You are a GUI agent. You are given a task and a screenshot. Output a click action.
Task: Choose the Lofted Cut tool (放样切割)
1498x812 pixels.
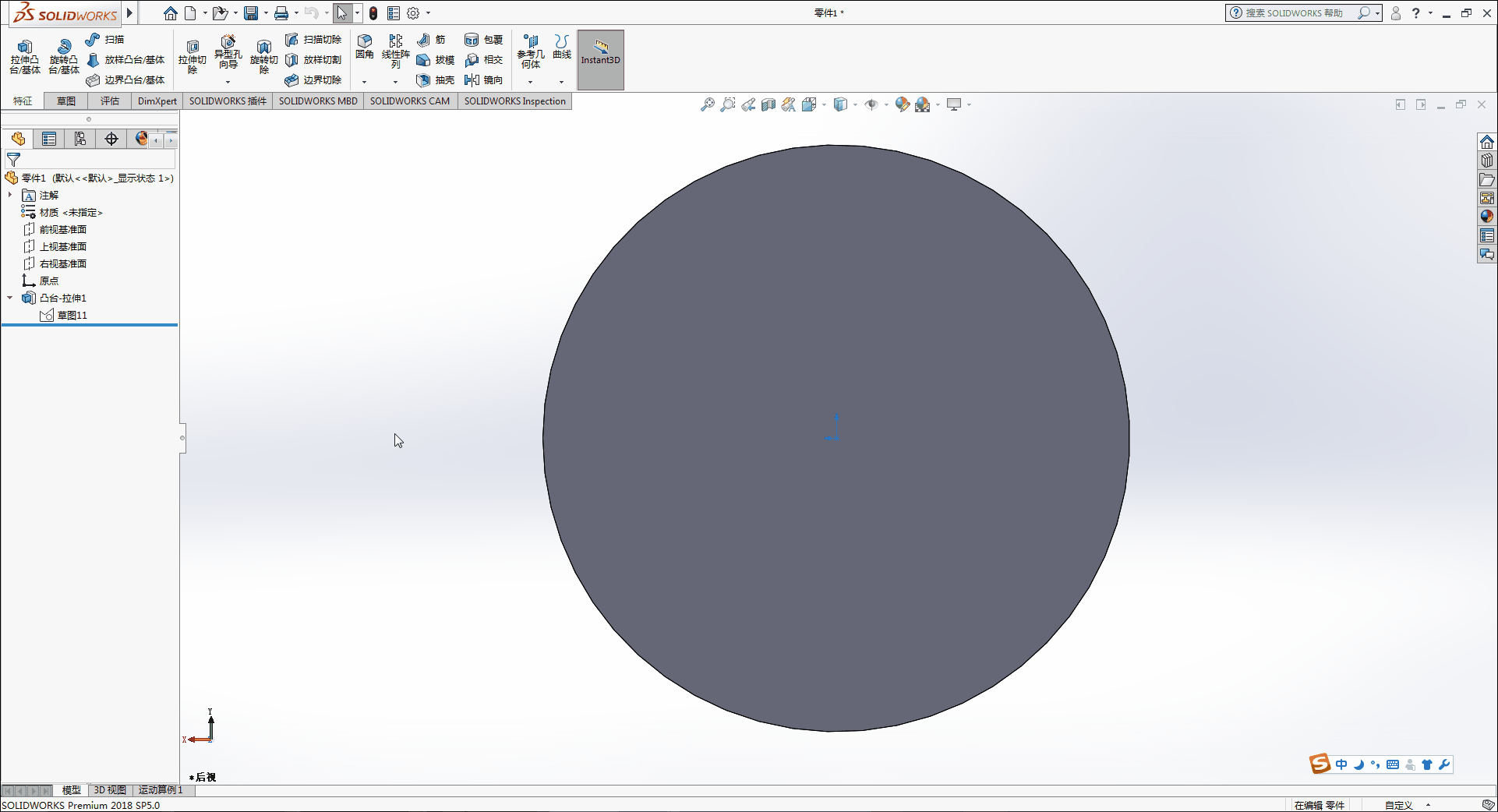(x=313, y=59)
